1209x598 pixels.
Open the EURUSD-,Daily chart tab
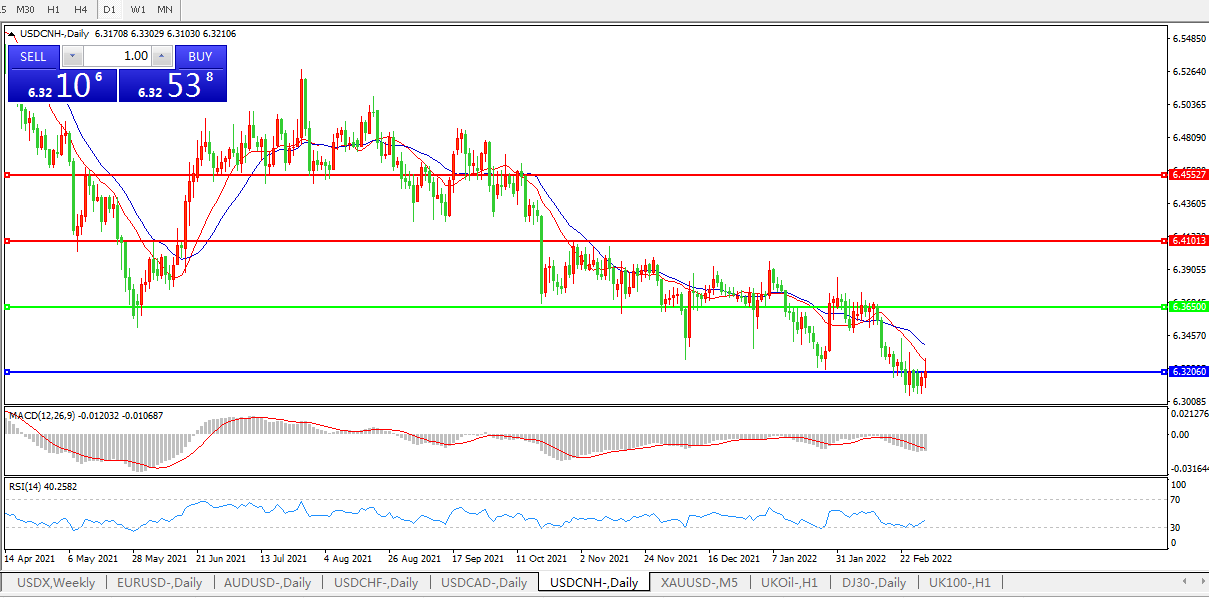tap(159, 582)
